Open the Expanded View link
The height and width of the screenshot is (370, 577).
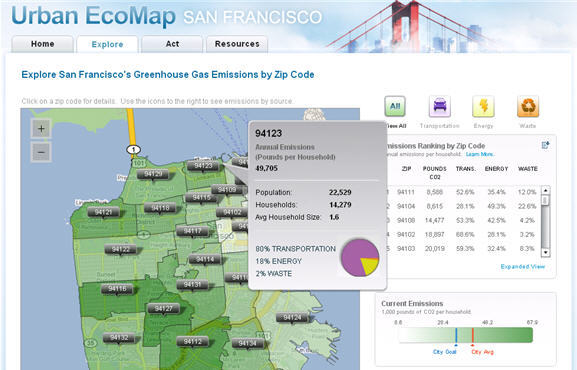click(523, 267)
